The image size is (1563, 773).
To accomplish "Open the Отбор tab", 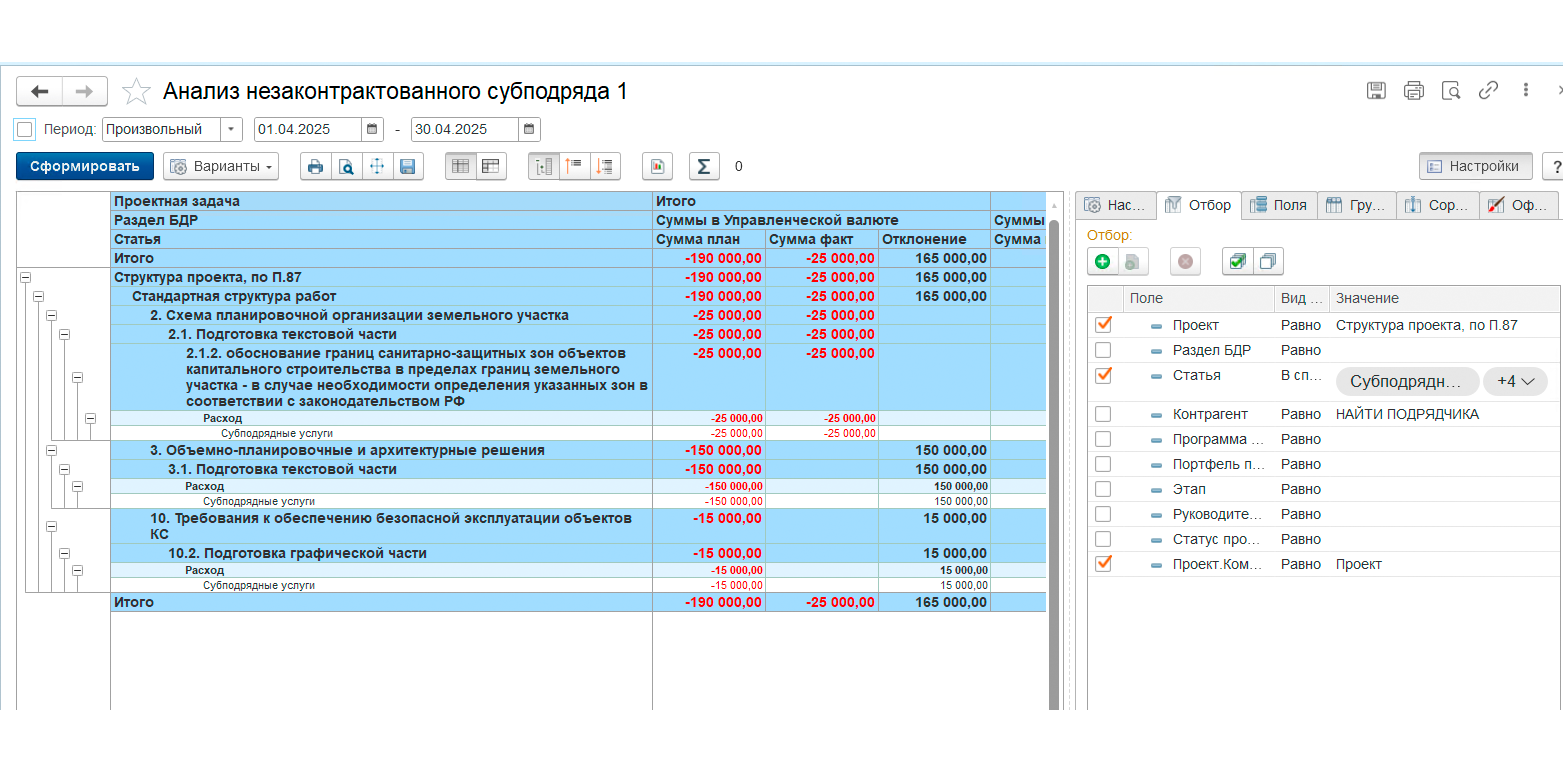I will tap(1199, 205).
